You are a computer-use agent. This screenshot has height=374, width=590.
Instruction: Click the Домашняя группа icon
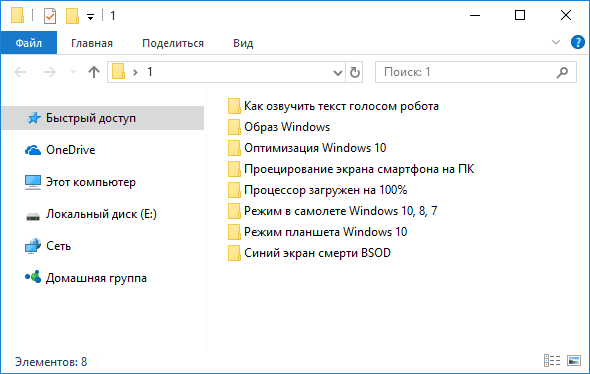point(33,277)
